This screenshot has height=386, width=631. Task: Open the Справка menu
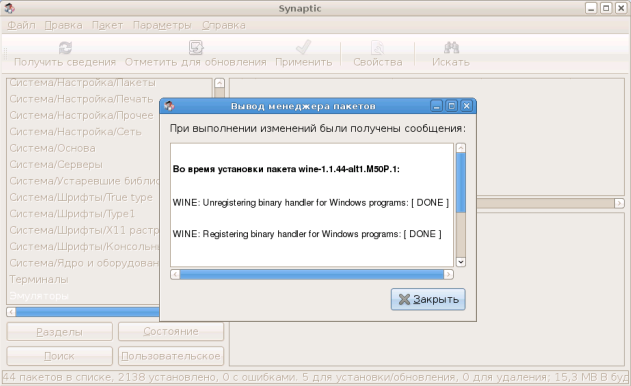[224, 25]
